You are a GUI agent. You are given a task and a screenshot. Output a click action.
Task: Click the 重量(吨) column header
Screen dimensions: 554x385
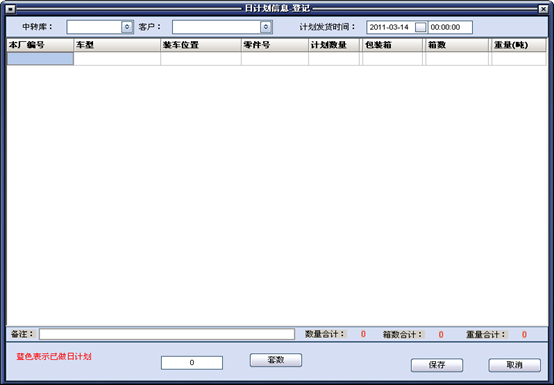[519, 45]
